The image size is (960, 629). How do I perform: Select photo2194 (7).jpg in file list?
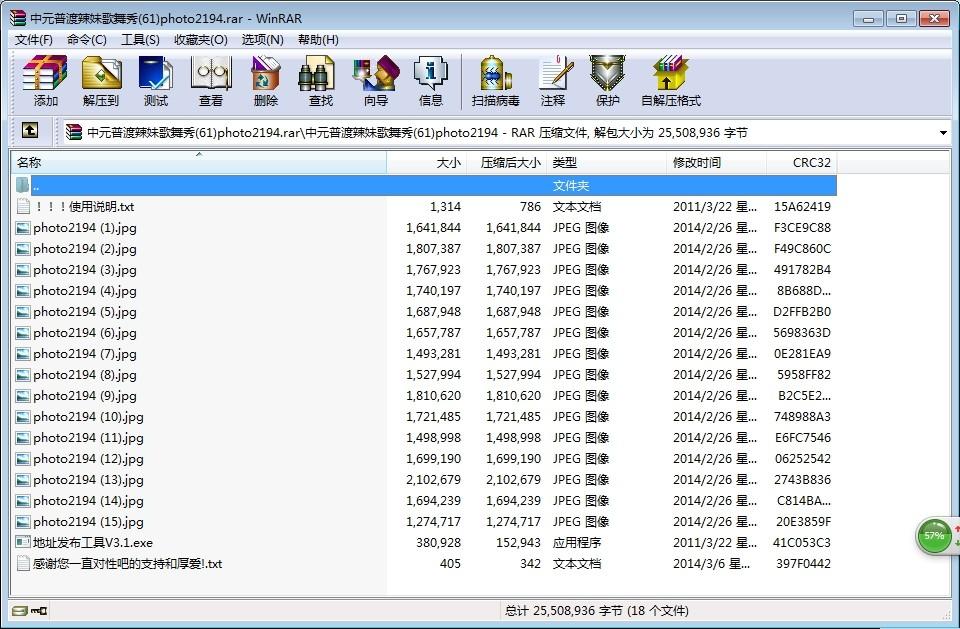[x=85, y=354]
